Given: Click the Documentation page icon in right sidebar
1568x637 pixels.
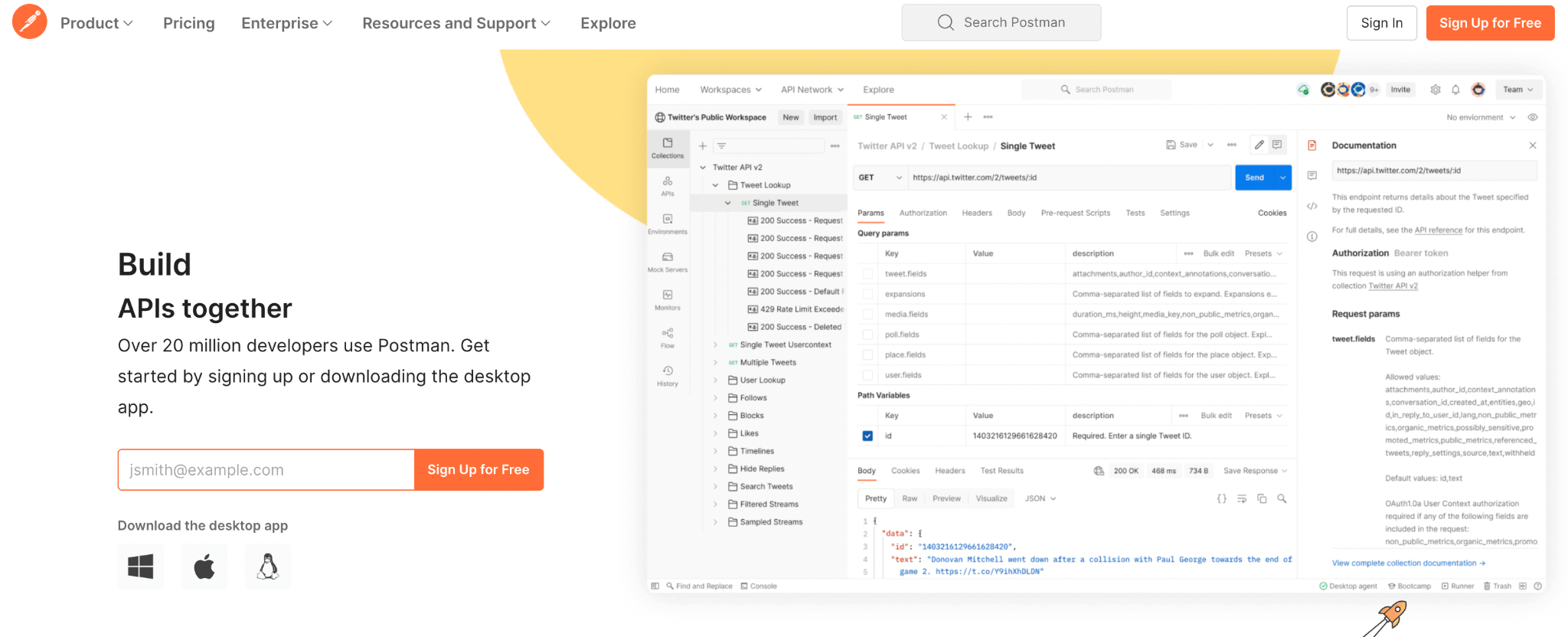Looking at the screenshot, I should tap(1312, 145).
